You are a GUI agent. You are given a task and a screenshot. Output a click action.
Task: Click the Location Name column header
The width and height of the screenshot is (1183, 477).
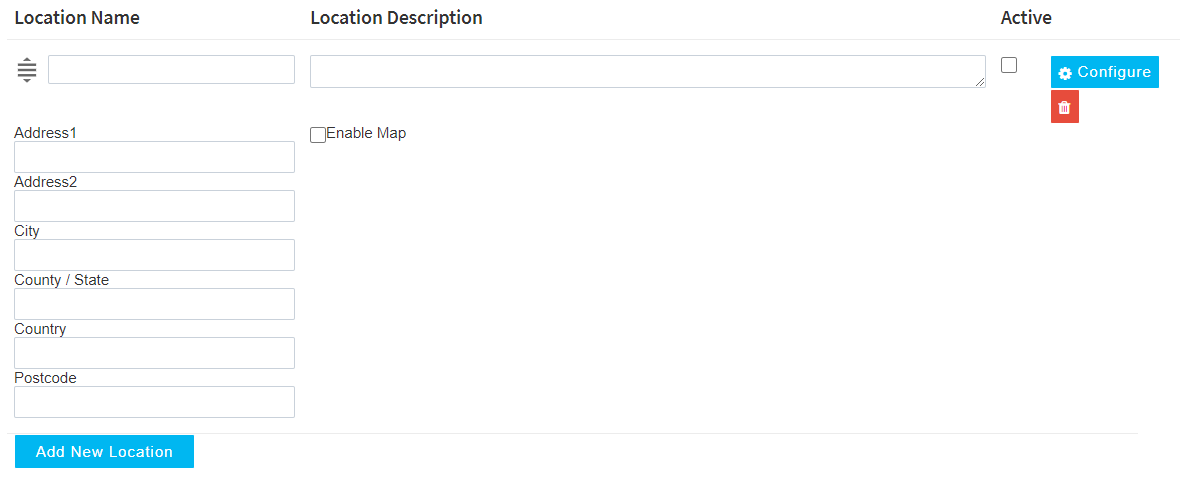(x=77, y=18)
